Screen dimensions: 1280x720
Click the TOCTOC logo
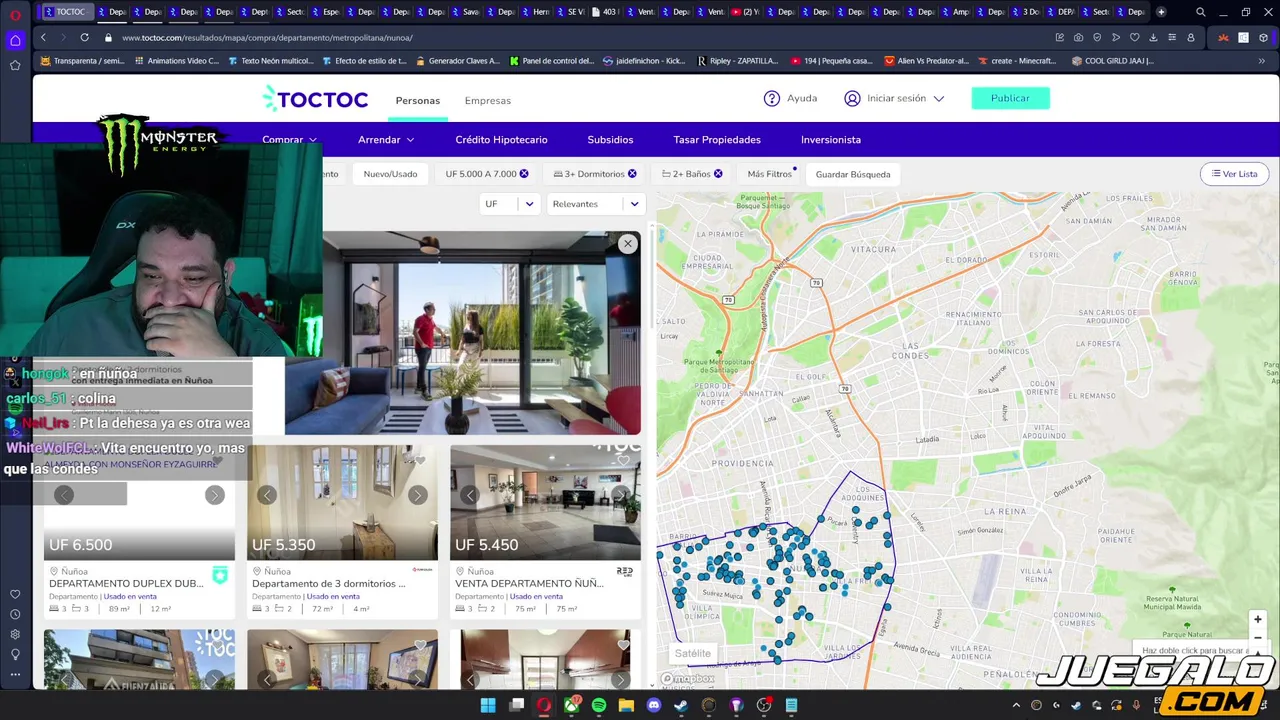[315, 99]
